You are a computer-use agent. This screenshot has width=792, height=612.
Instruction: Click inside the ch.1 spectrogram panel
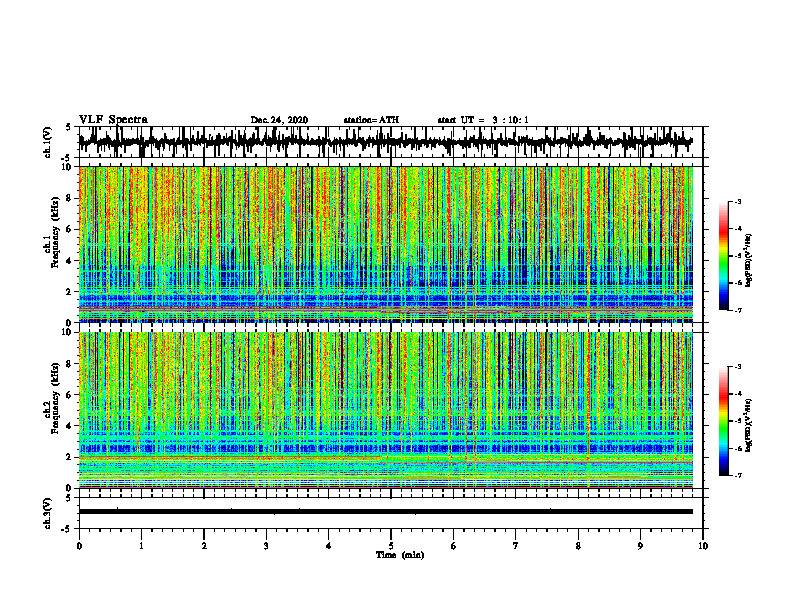point(385,244)
